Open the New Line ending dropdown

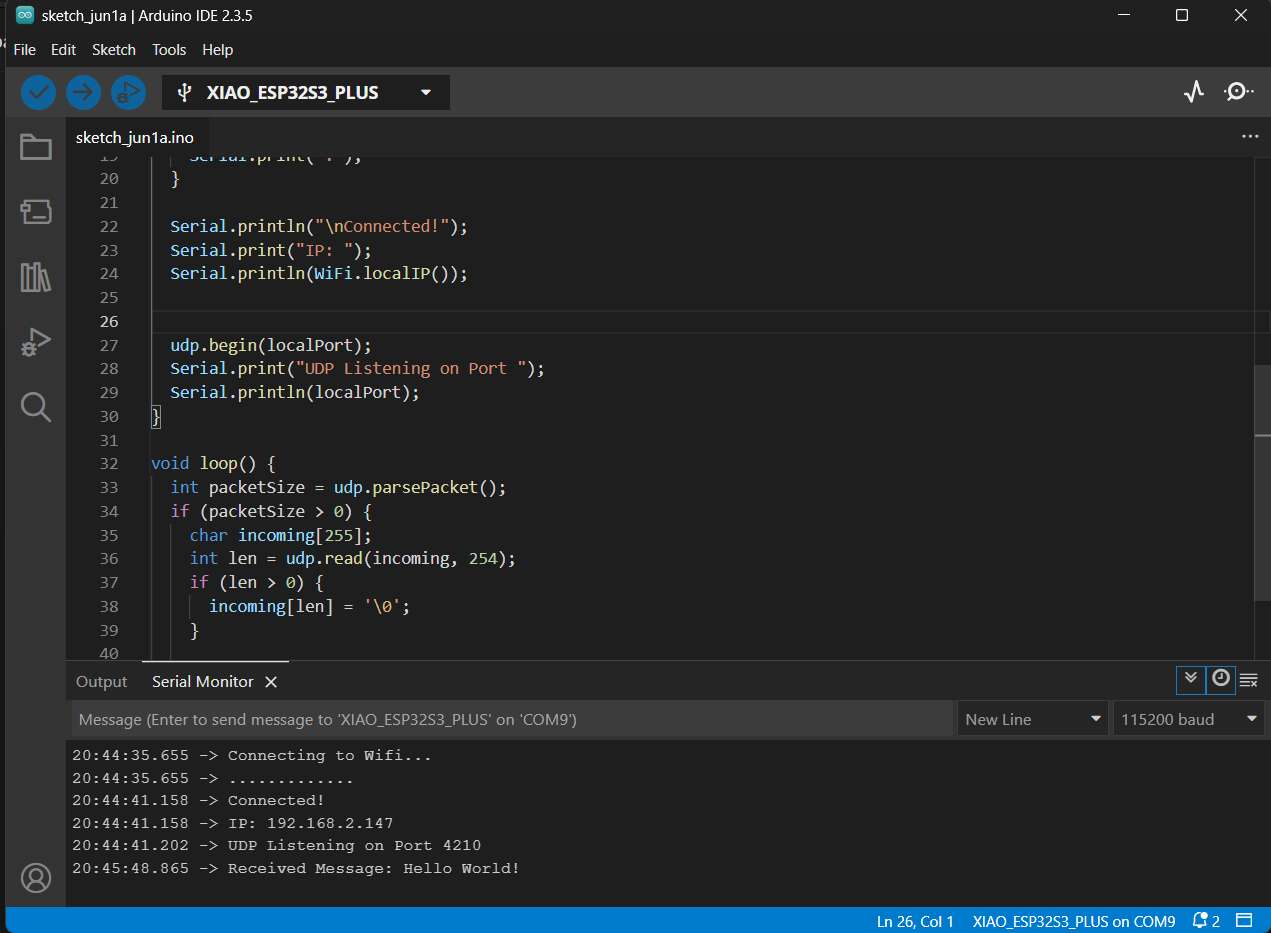click(1032, 719)
